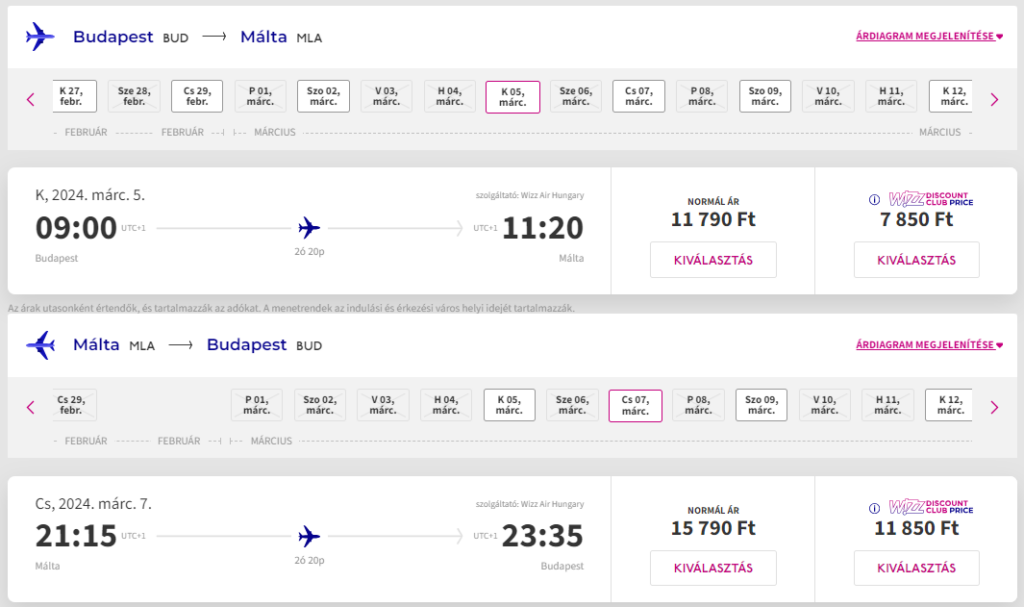Show earlier return dates with the left arrow

pos(31,408)
